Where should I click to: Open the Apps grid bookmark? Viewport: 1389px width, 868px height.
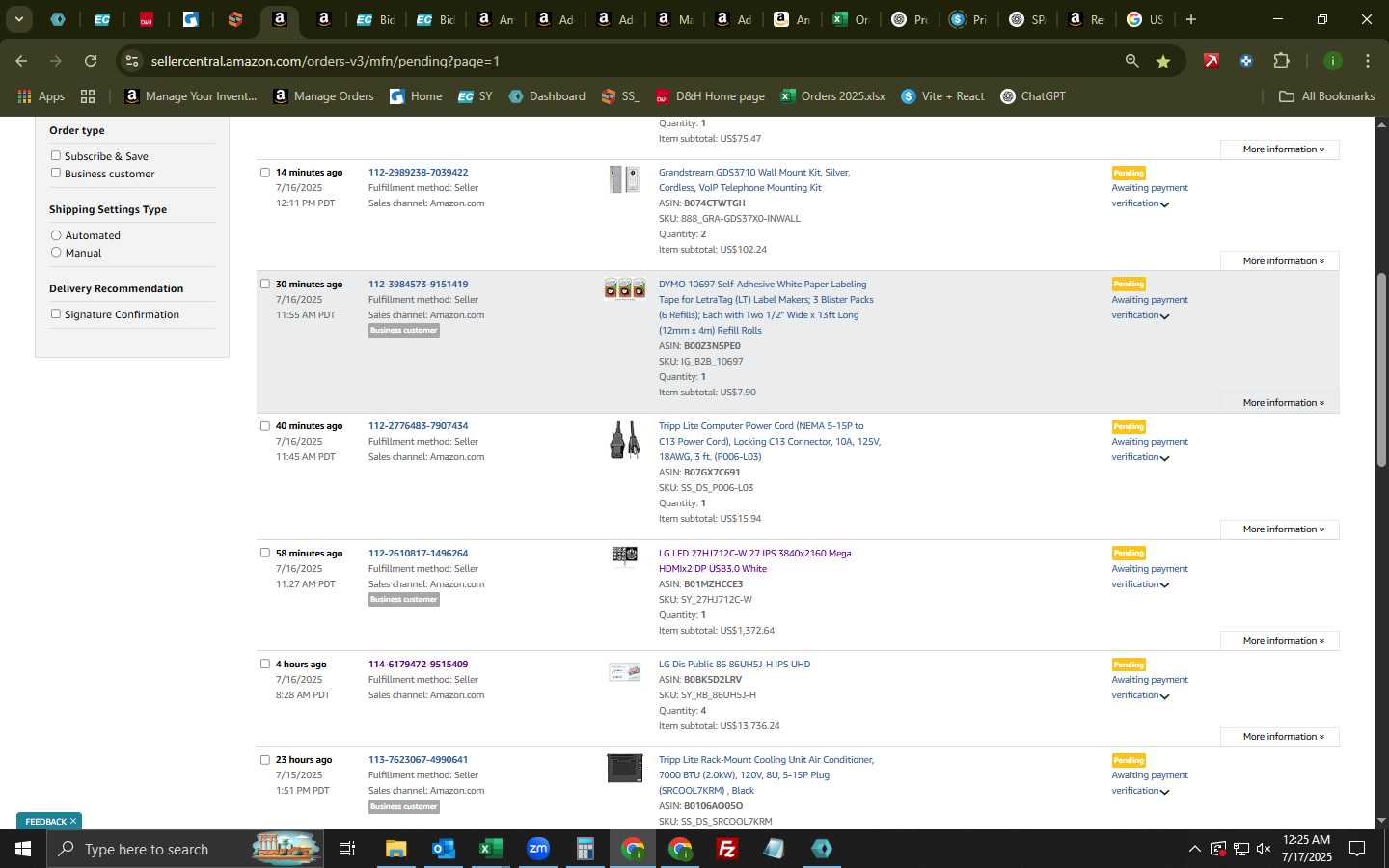point(41,96)
